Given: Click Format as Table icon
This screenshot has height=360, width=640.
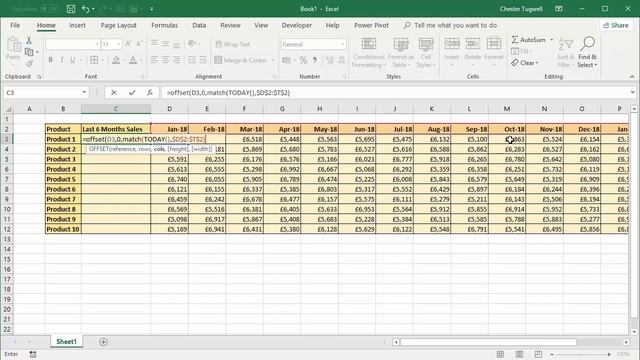Looking at the screenshot, I should (x=401, y=44).
